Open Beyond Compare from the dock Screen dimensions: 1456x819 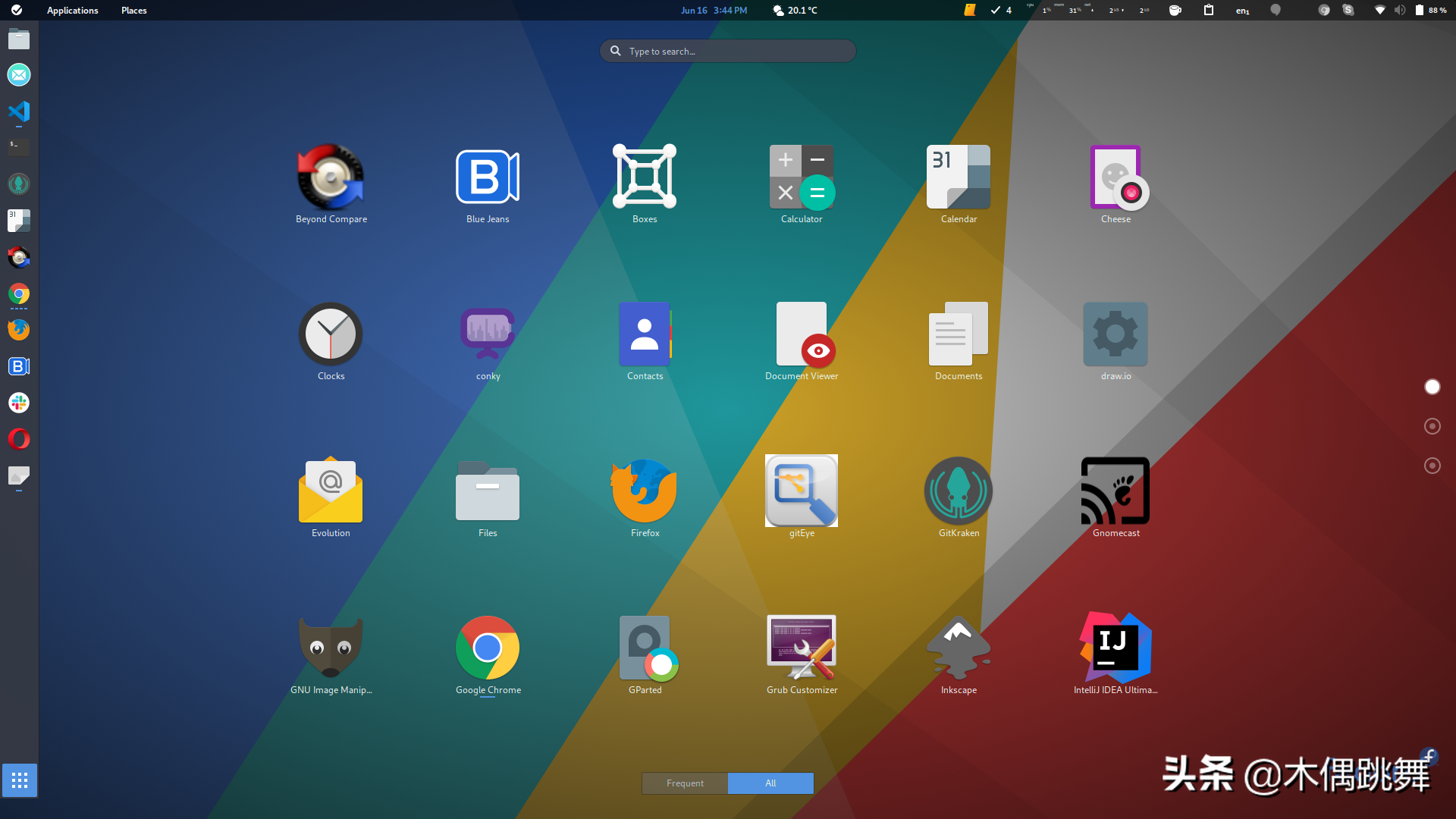[x=19, y=257]
